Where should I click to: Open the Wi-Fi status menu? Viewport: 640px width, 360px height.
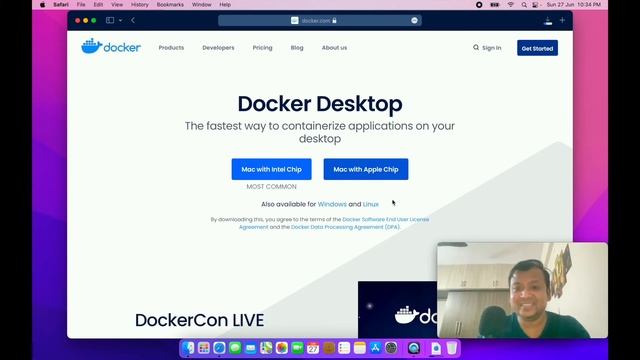[511, 4]
